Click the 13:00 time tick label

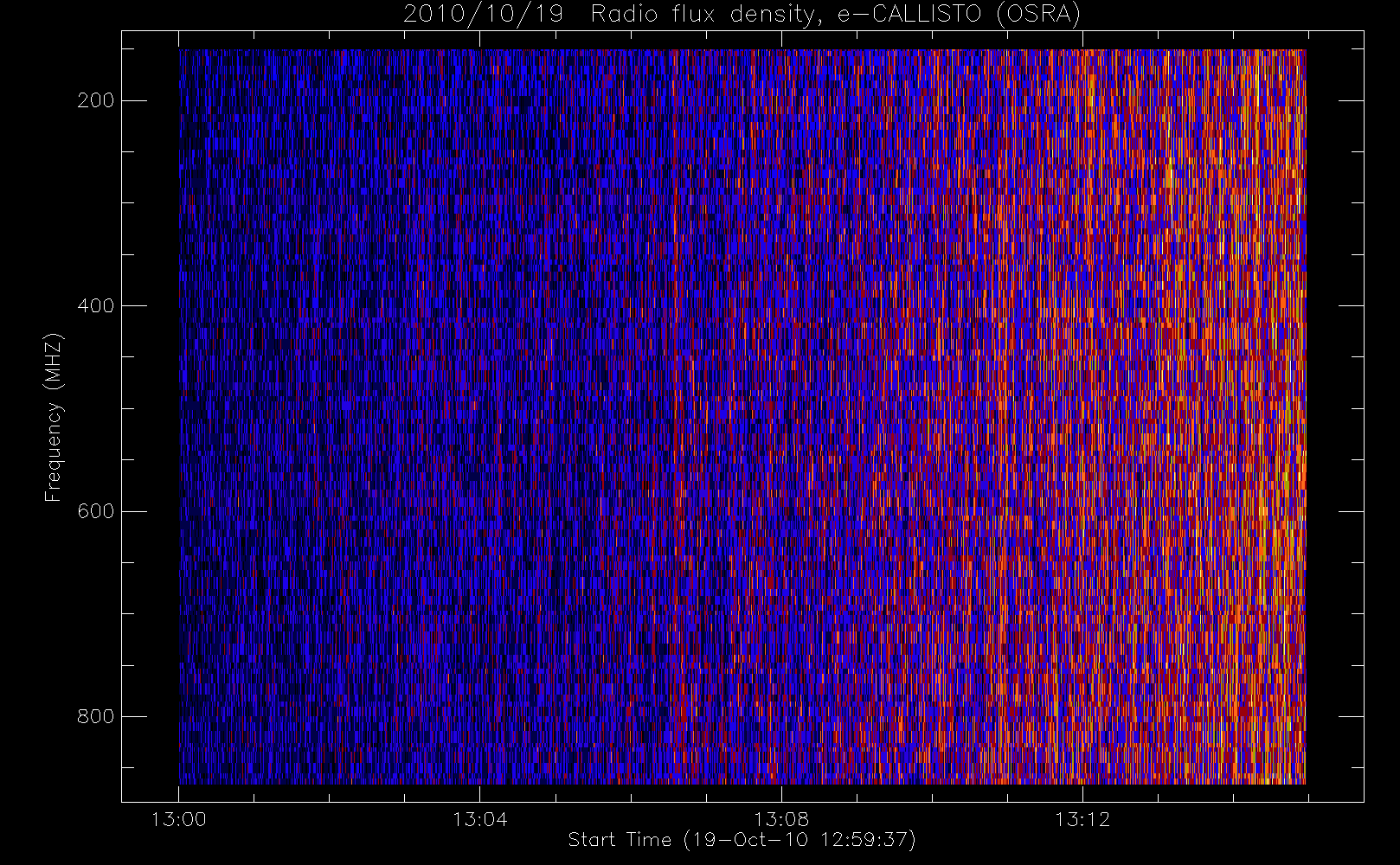(x=178, y=819)
